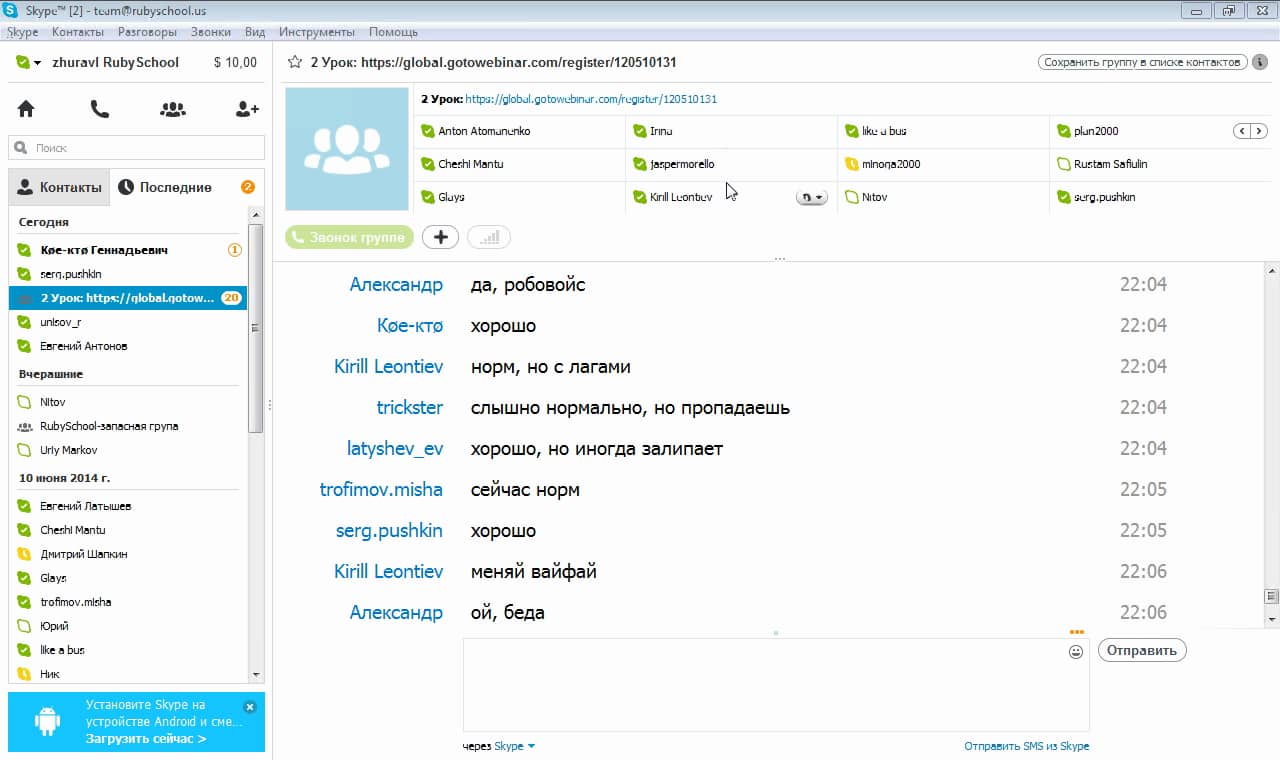Click the Поиск search field

(x=137, y=148)
